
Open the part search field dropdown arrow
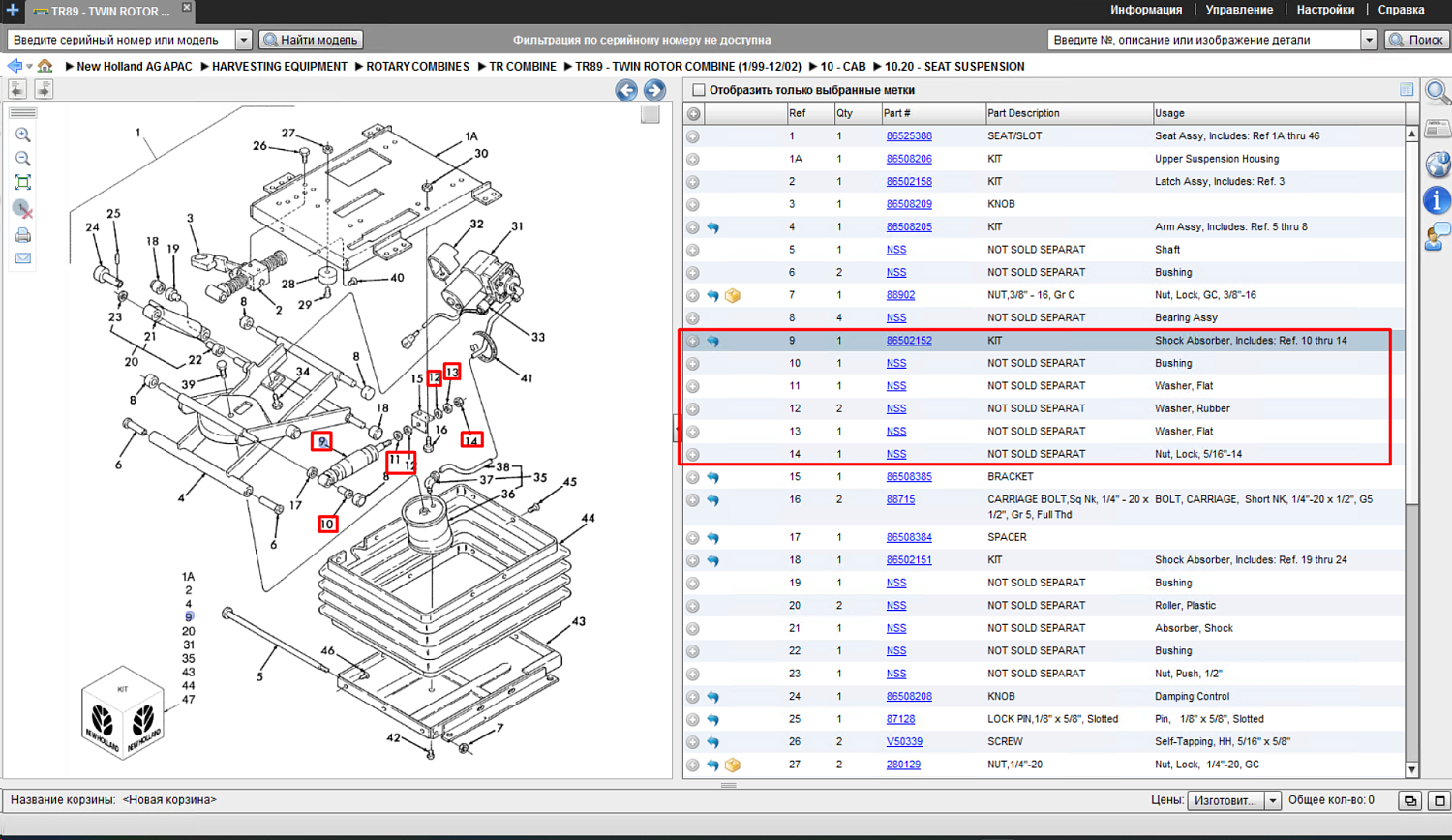pos(1369,40)
